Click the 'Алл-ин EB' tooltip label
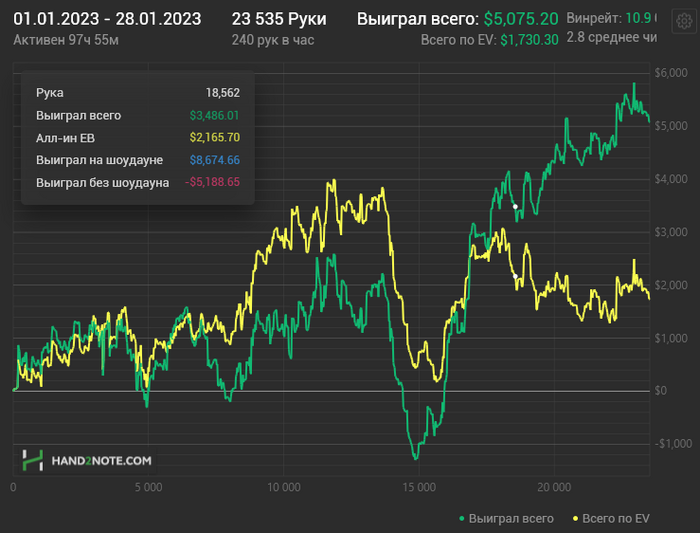Viewport: 700px width, 533px height. click(65, 138)
